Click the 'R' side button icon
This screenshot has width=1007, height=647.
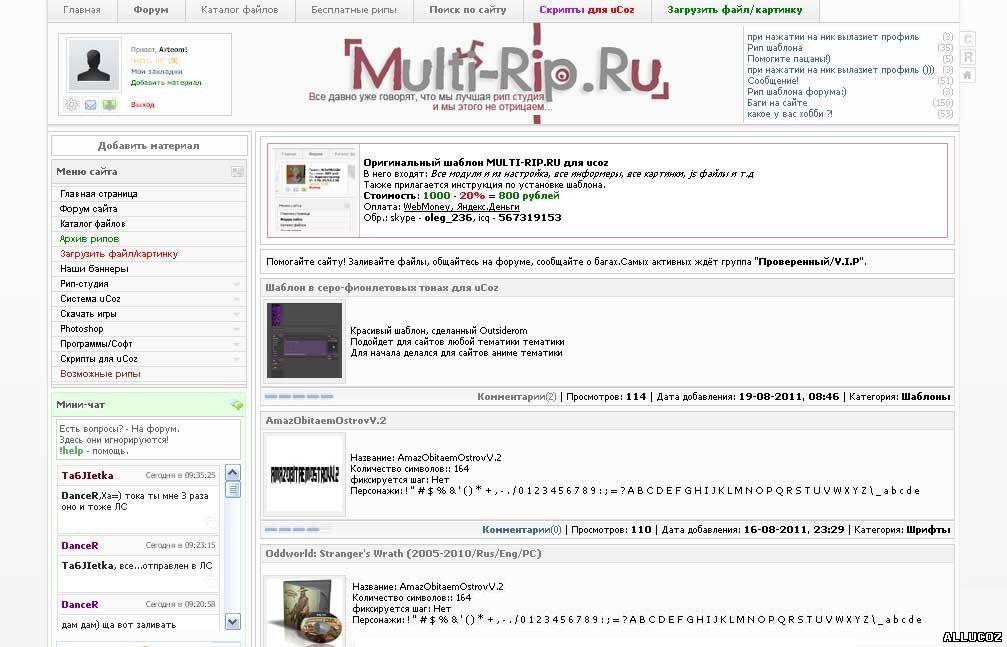tap(968, 58)
